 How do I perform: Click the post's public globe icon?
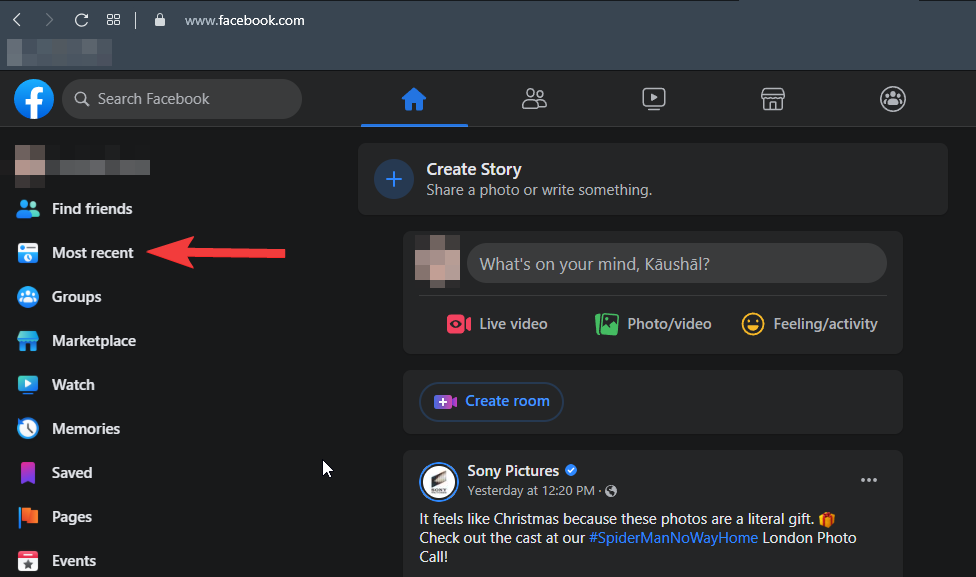611,491
